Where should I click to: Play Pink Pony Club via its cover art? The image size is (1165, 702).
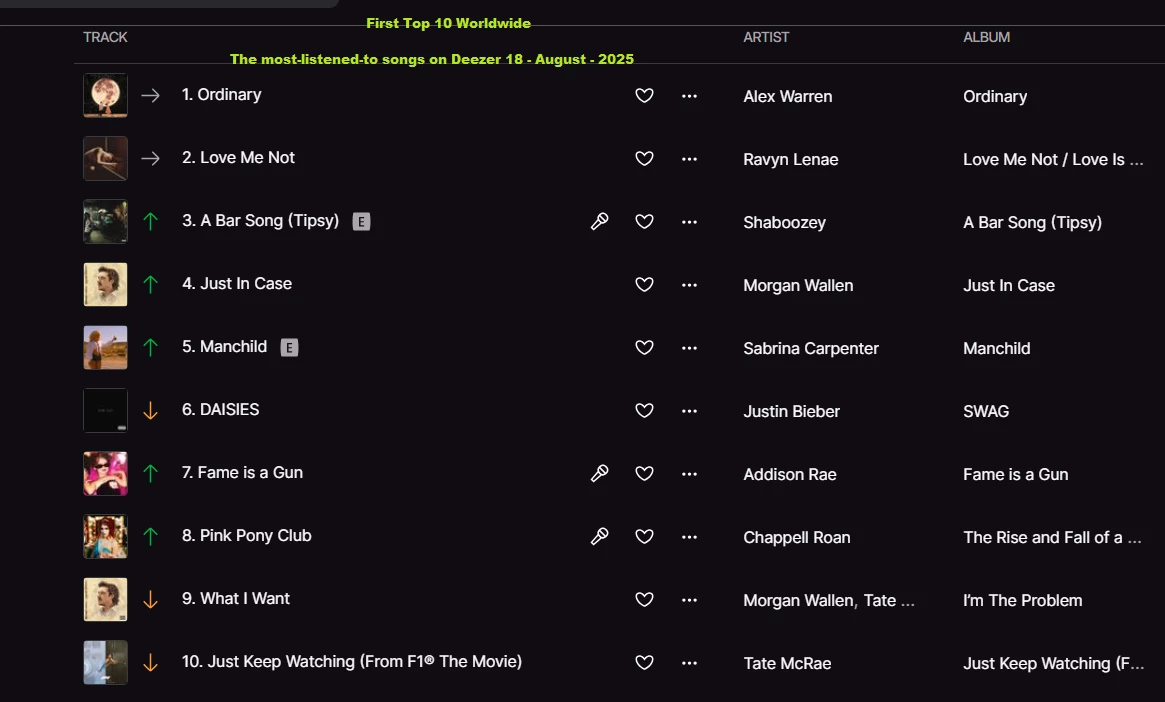tap(105, 537)
